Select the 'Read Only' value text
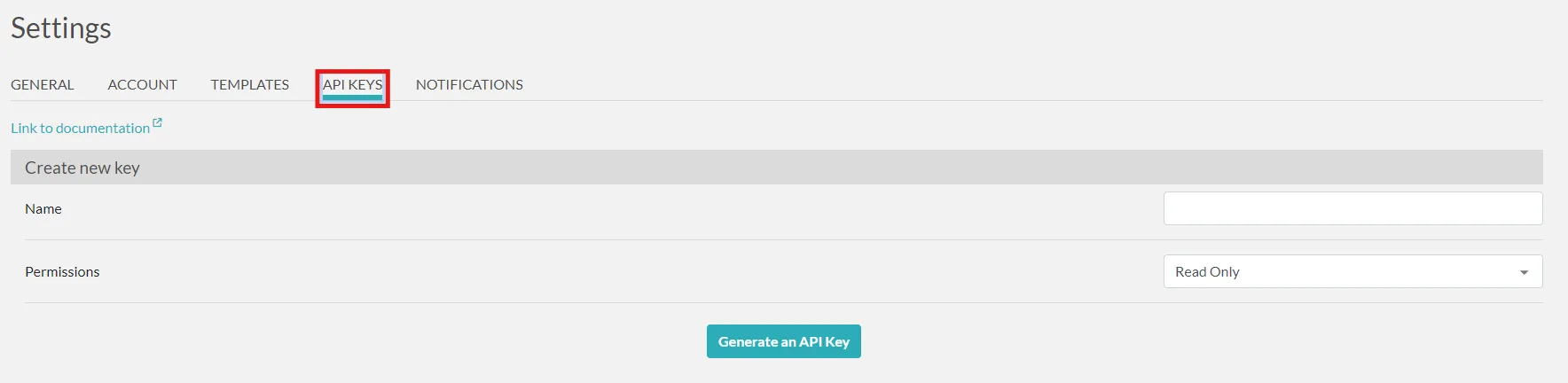This screenshot has width=1568, height=383. (1207, 272)
